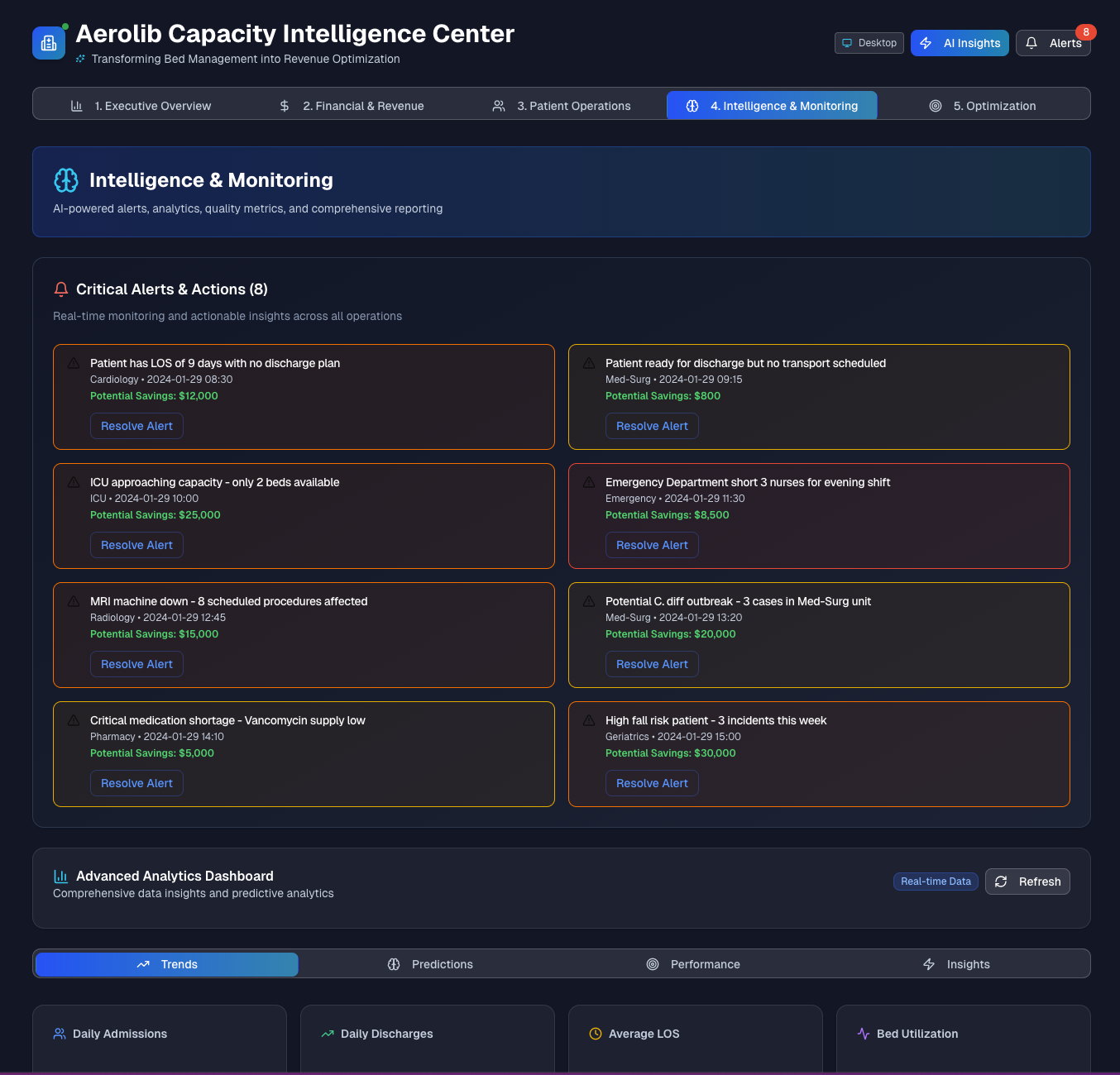This screenshot has height=1075, width=1120.
Task: Click the Real-time Data badge
Action: click(936, 881)
